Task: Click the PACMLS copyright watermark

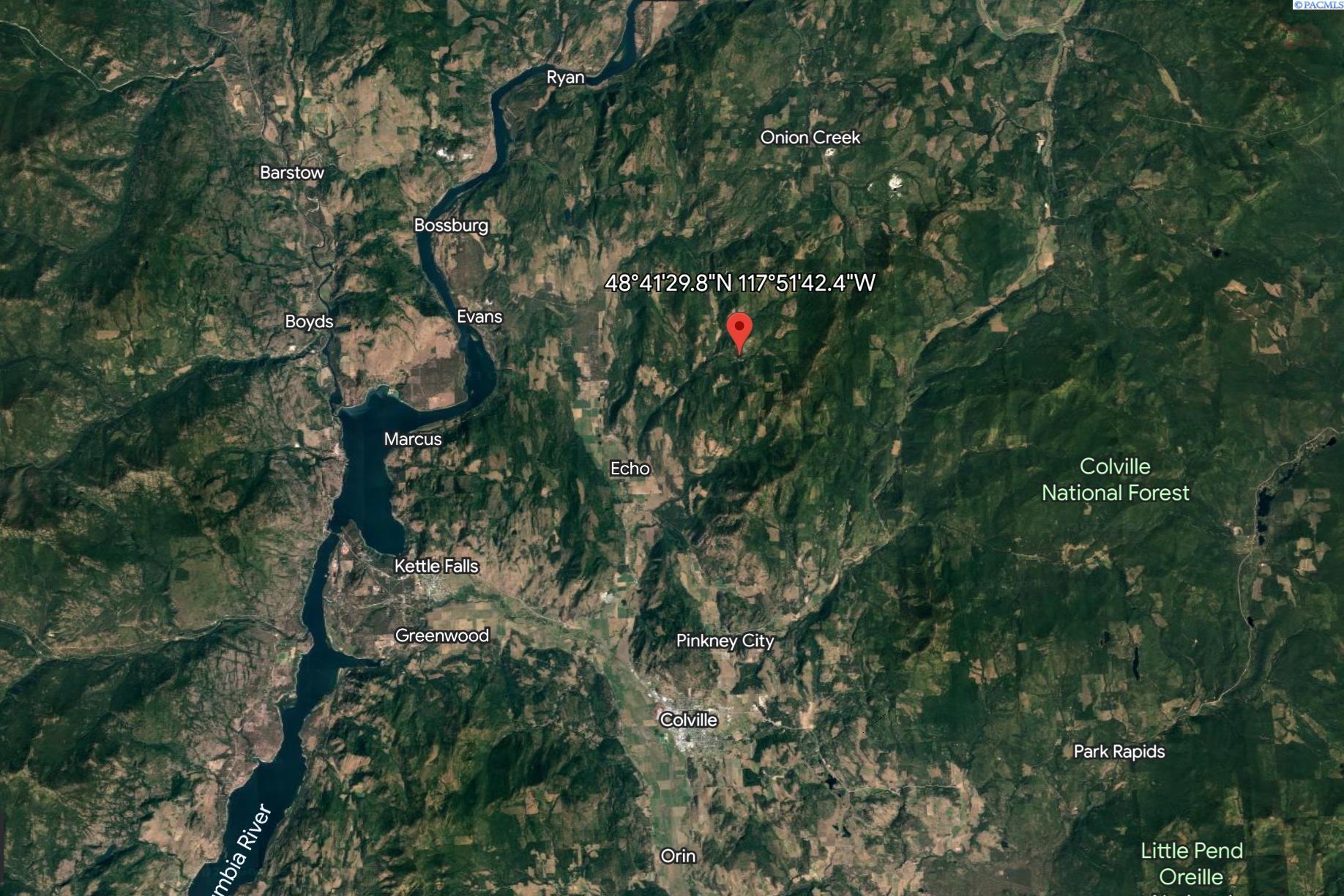Action: pos(1318,5)
